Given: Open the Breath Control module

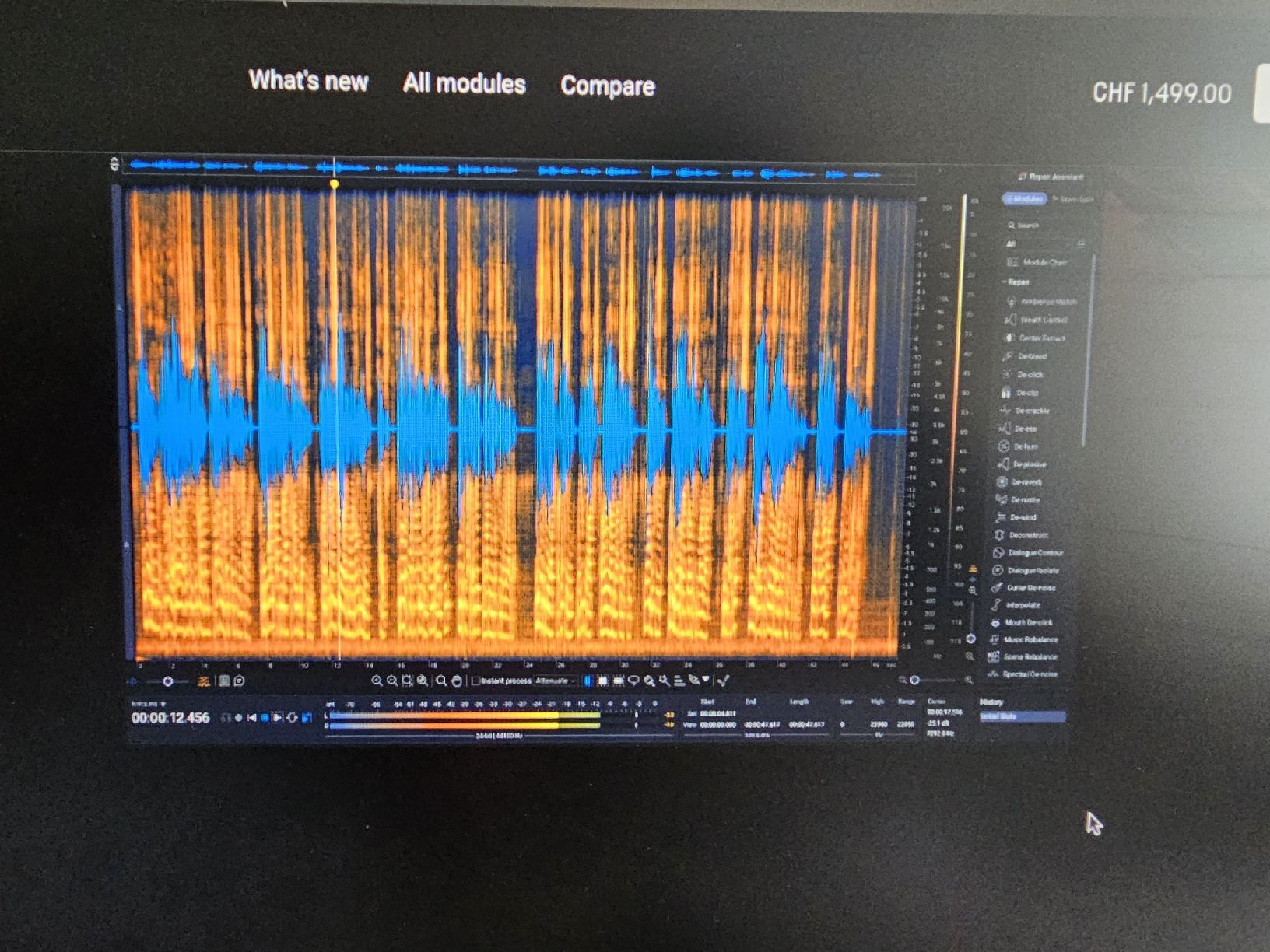Looking at the screenshot, I should pos(1037,320).
